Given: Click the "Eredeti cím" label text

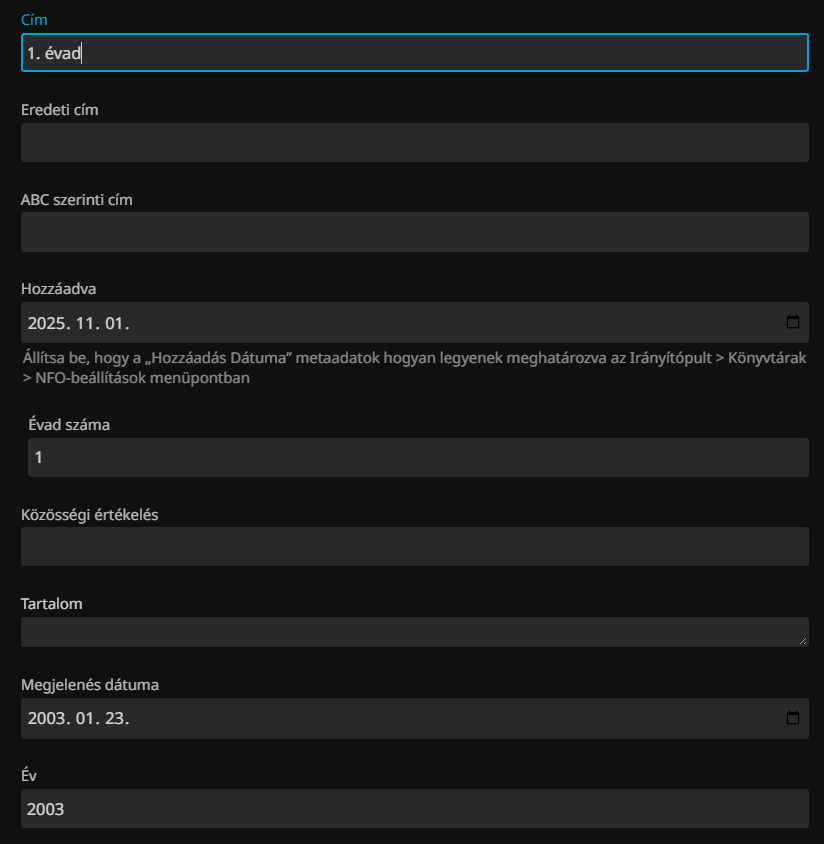Looking at the screenshot, I should tap(59, 110).
